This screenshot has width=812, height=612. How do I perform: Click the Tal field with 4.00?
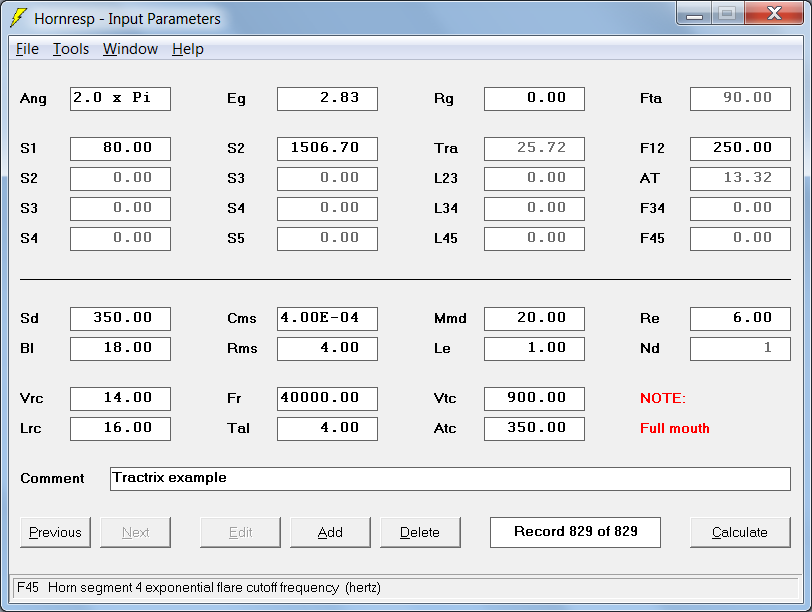pyautogui.click(x=327, y=429)
